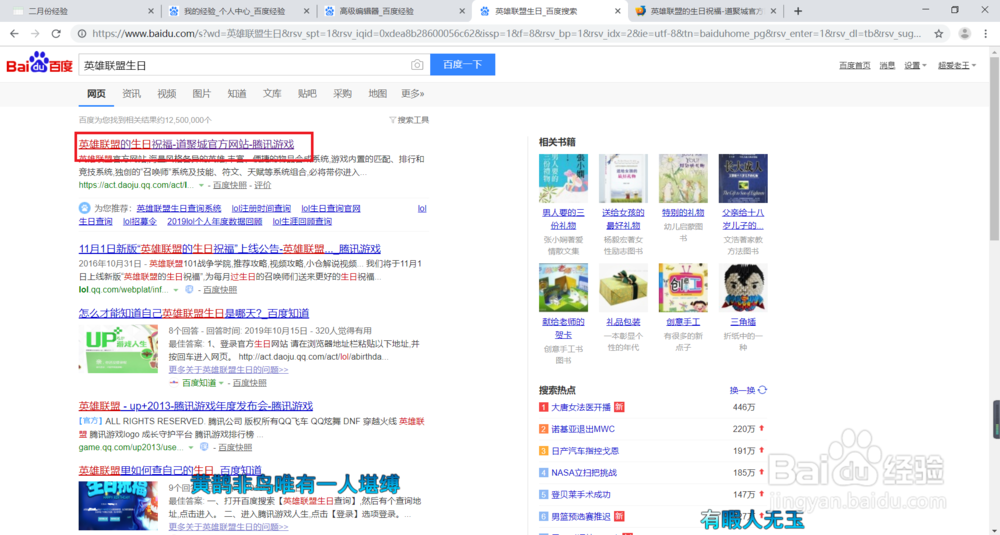1000x535 pixels.
Task: Open 男人要的三份礼物 book thumbnail
Action: (x=563, y=179)
